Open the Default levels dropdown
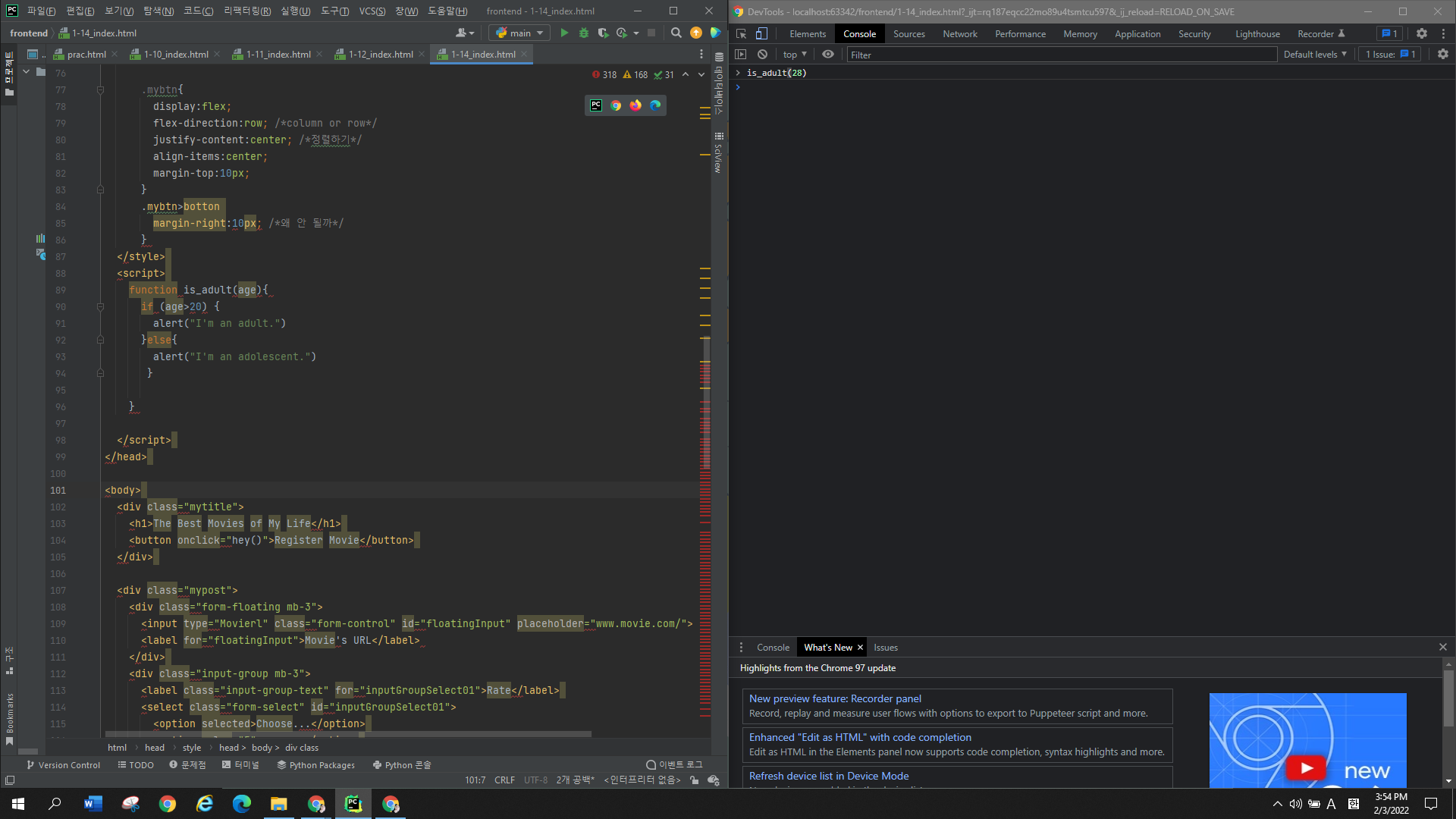Image resolution: width=1456 pixels, height=819 pixels. point(1315,54)
